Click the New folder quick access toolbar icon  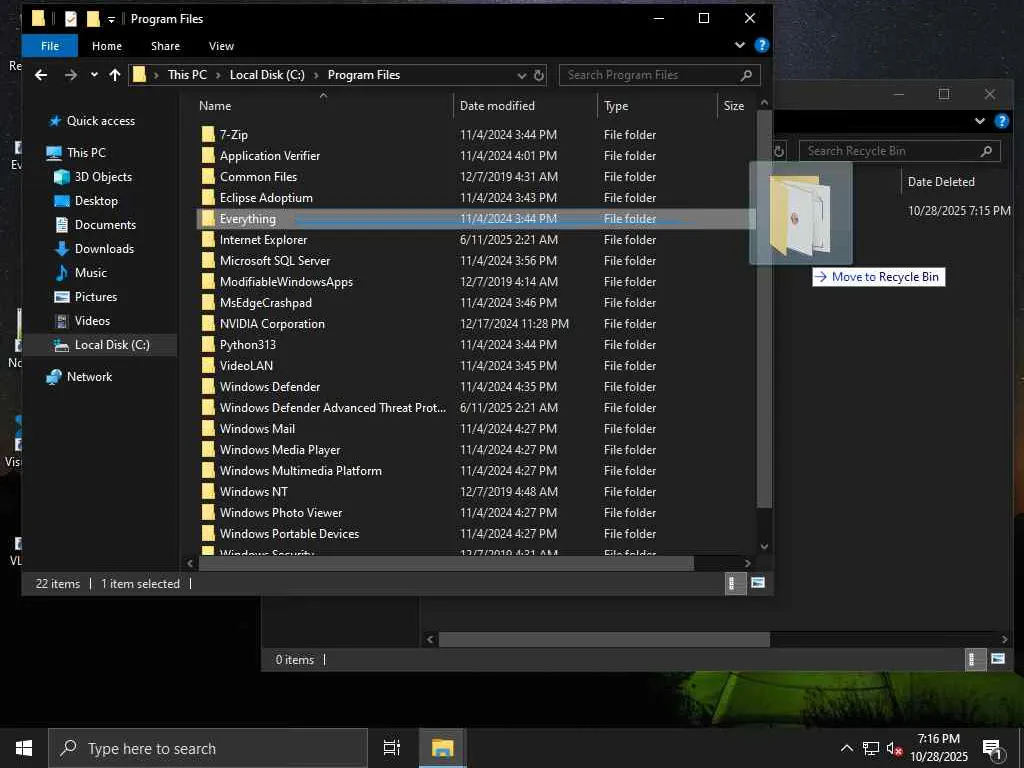[x=93, y=19]
